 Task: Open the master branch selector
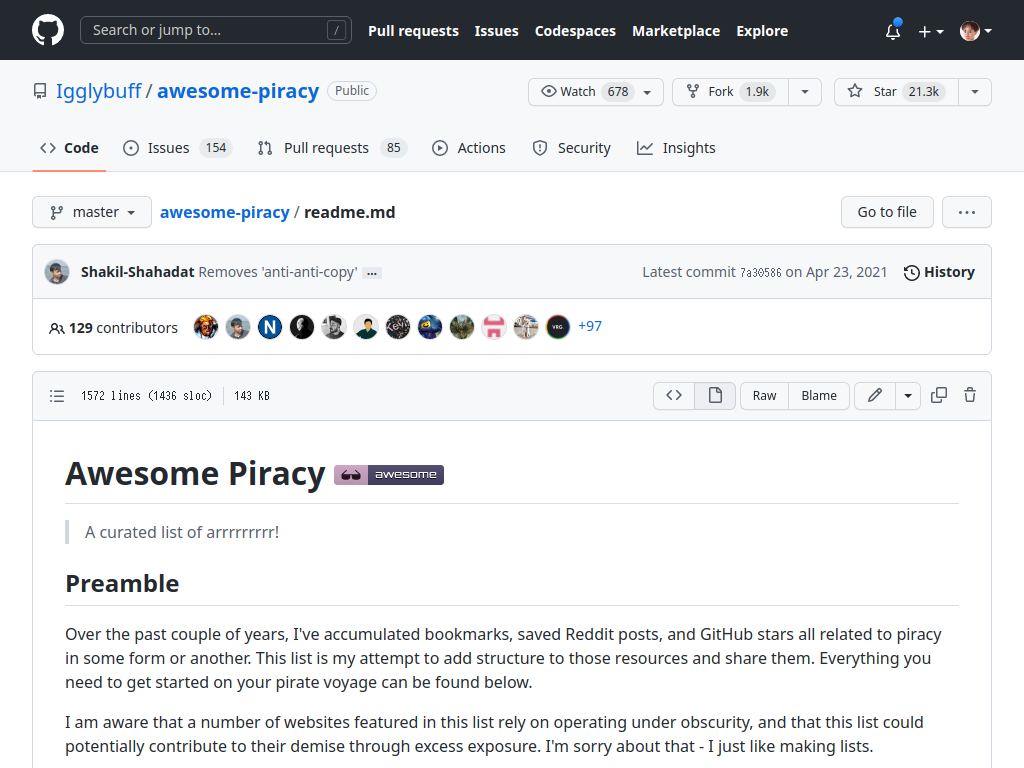pos(92,212)
